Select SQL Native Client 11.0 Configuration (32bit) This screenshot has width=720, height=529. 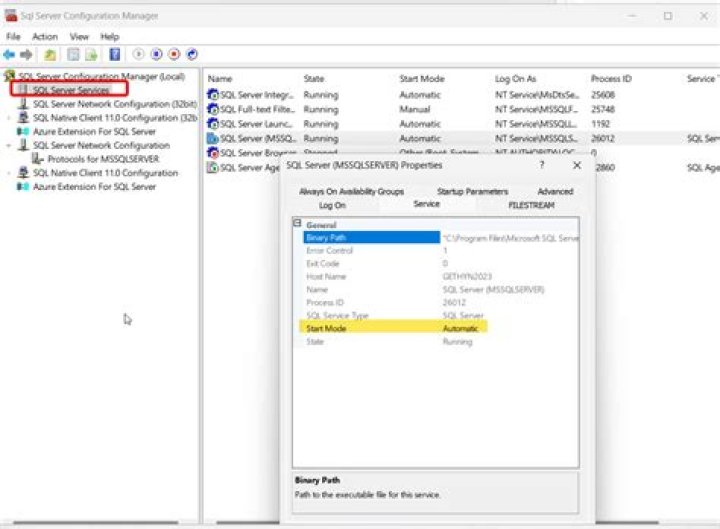point(115,118)
